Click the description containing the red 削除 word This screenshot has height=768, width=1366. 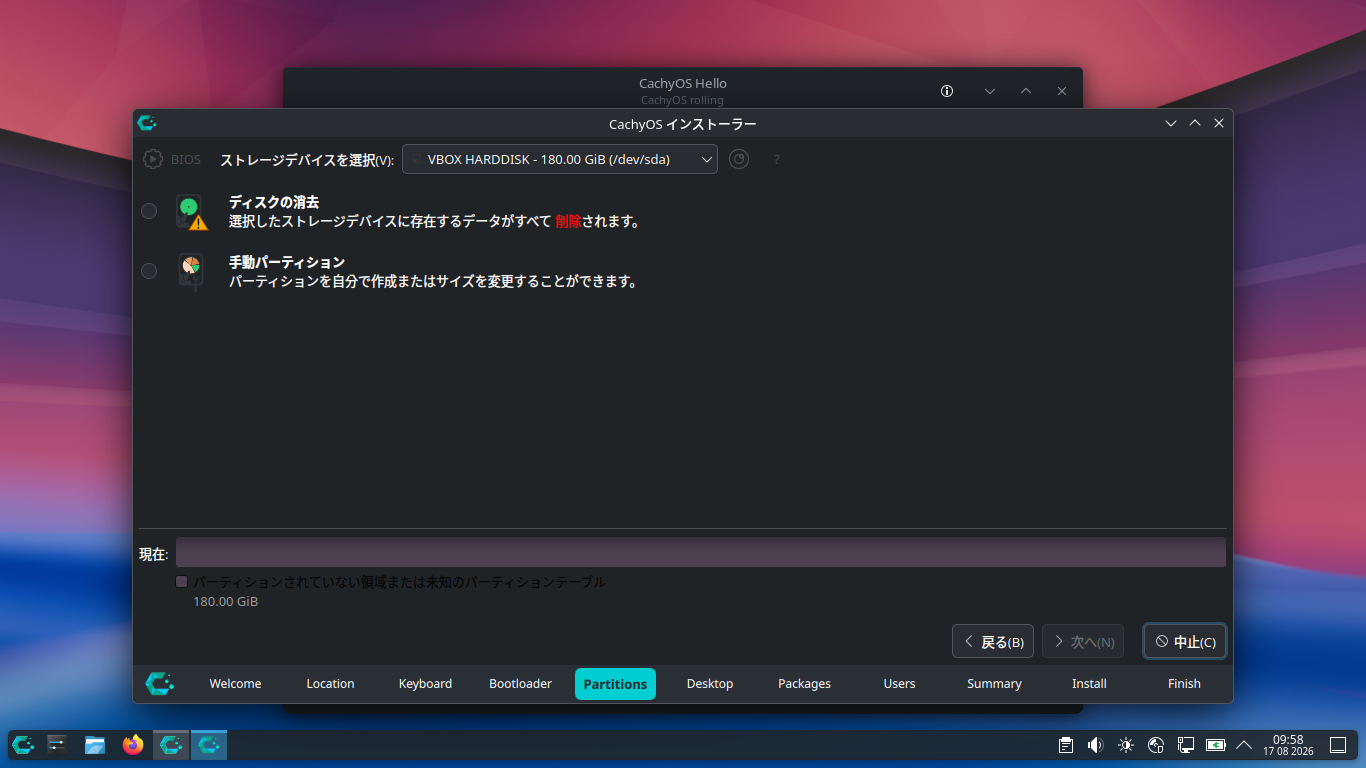[x=435, y=222]
